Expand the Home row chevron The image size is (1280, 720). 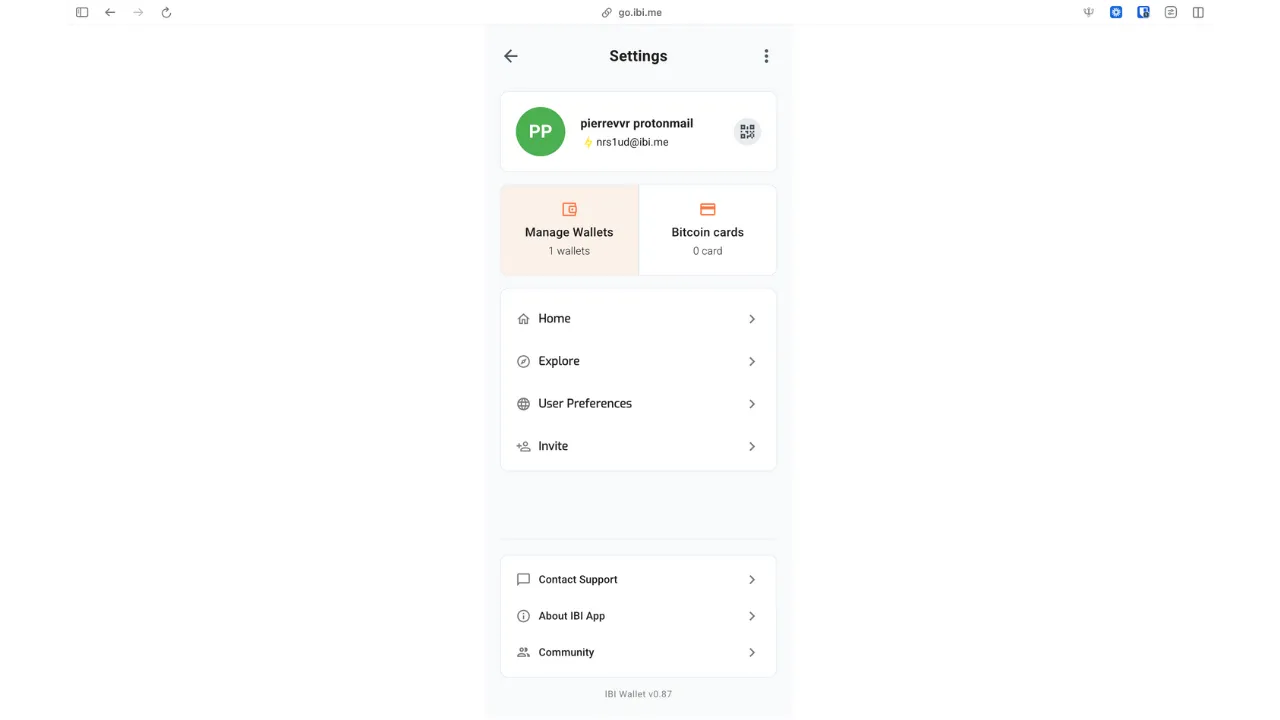click(x=752, y=319)
